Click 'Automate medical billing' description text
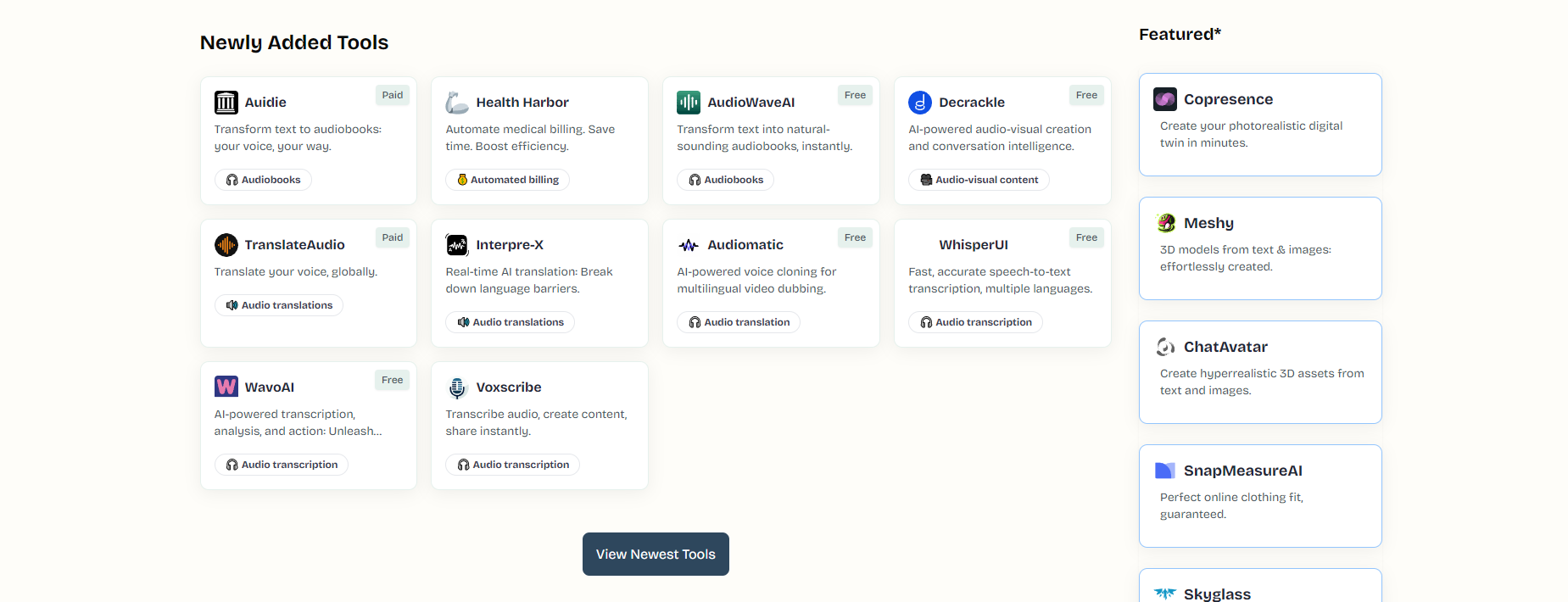This screenshot has height=602, width=1568. pyautogui.click(x=530, y=137)
